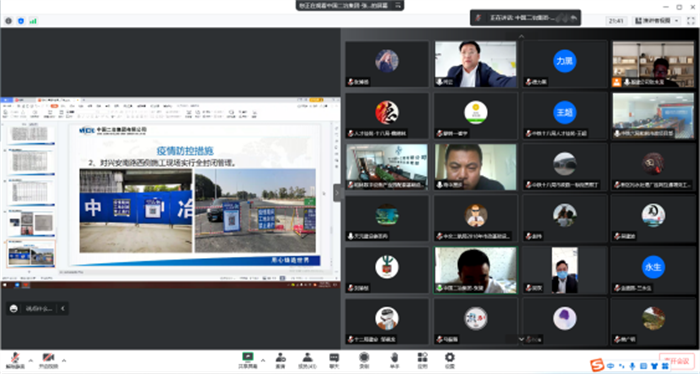The height and width of the screenshot is (374, 700).
Task: Click the Record icon in the toolbar
Action: coord(364,360)
